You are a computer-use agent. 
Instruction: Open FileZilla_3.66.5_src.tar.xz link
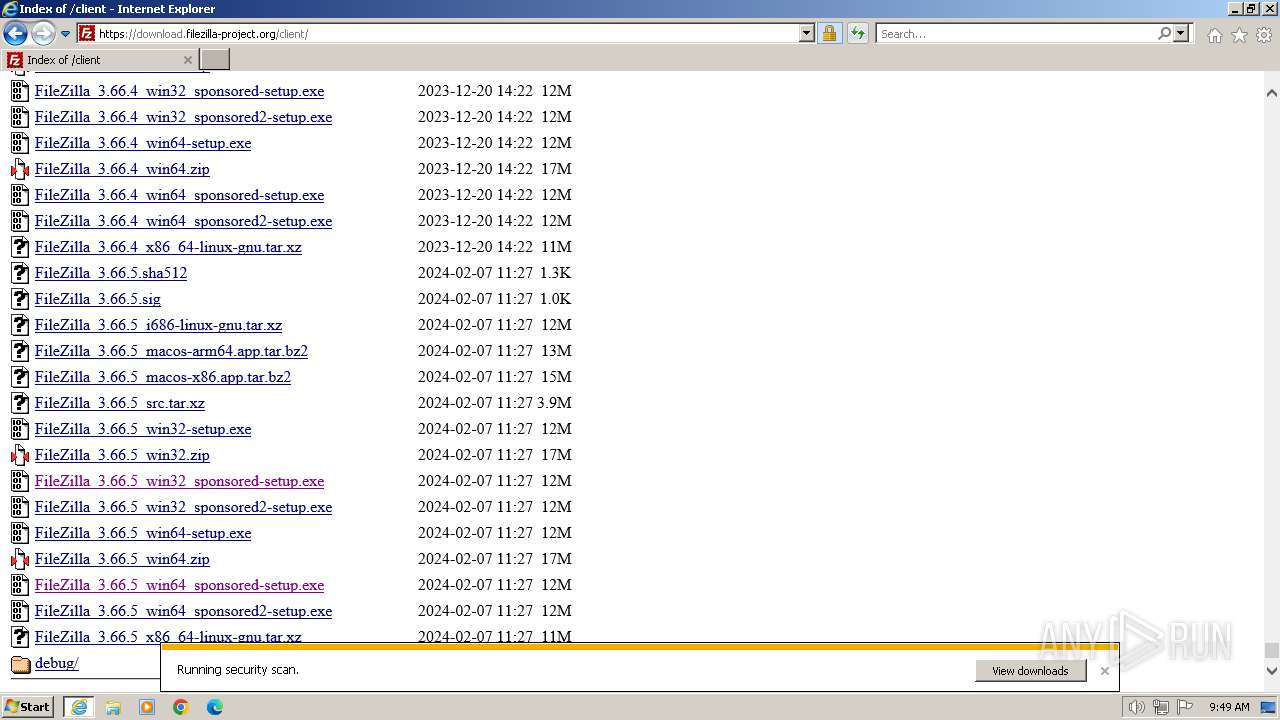pyautogui.click(x=120, y=403)
